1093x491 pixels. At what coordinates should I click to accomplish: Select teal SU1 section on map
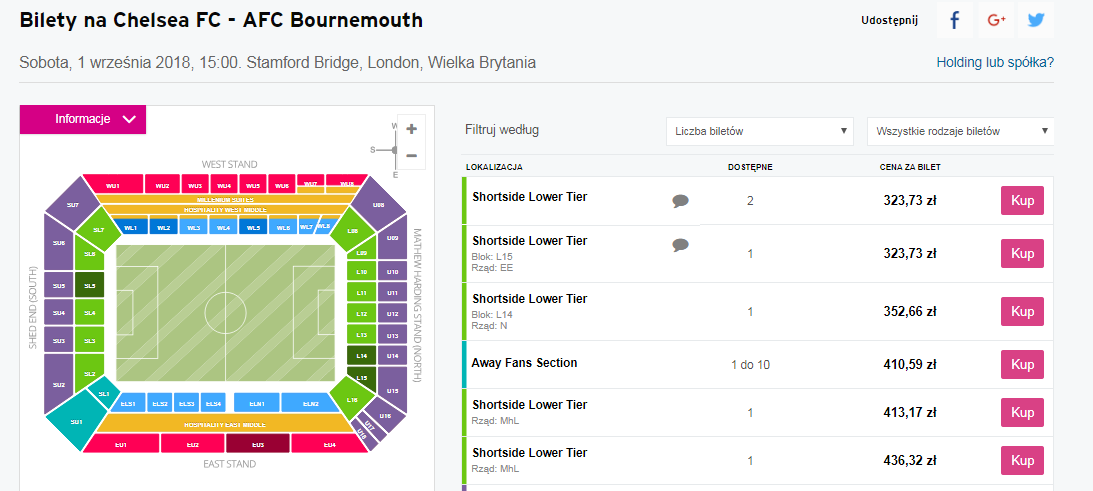coord(77,422)
